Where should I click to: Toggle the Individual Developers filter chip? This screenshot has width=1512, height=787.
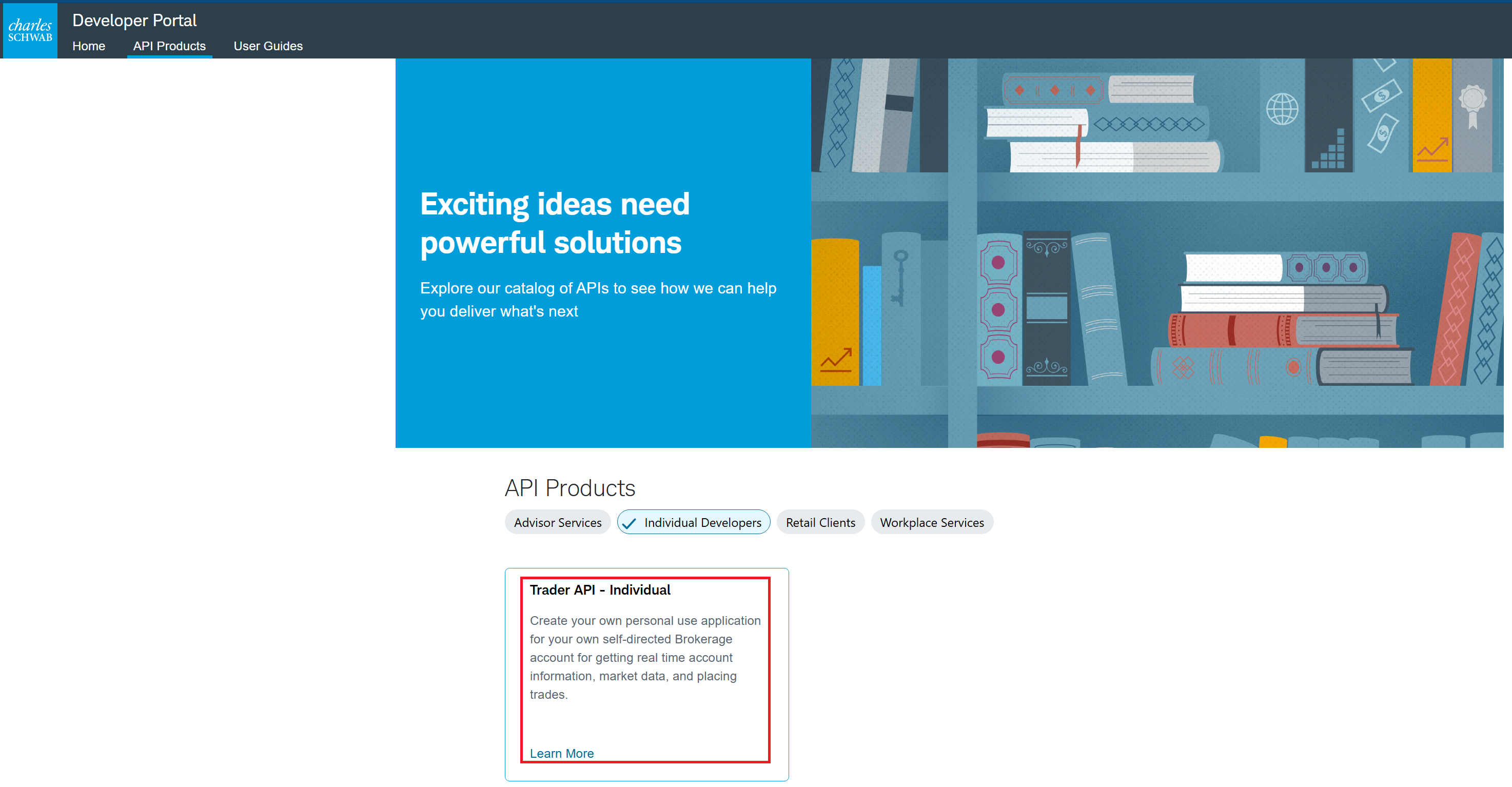tap(693, 522)
